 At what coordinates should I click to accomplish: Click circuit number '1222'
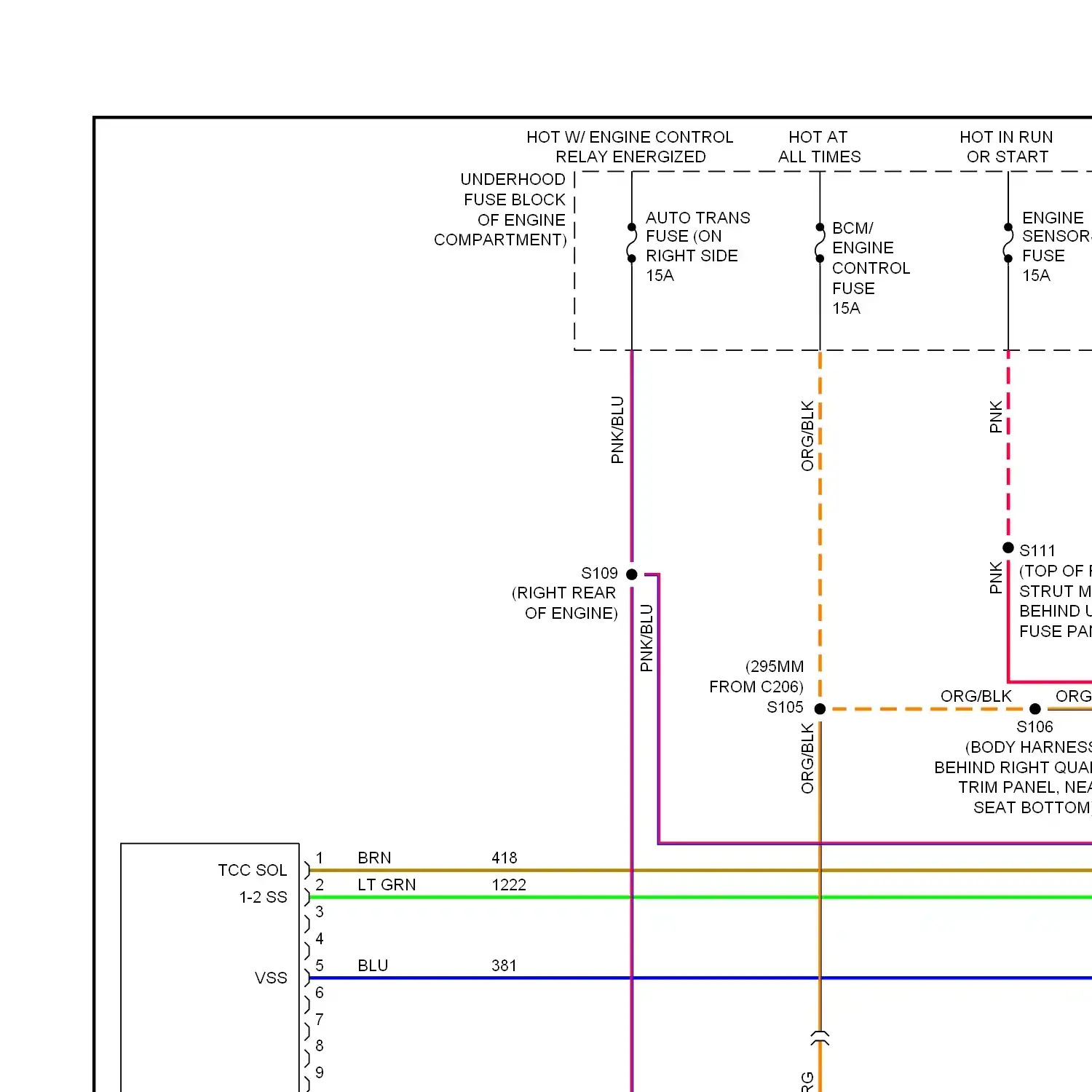click(509, 885)
